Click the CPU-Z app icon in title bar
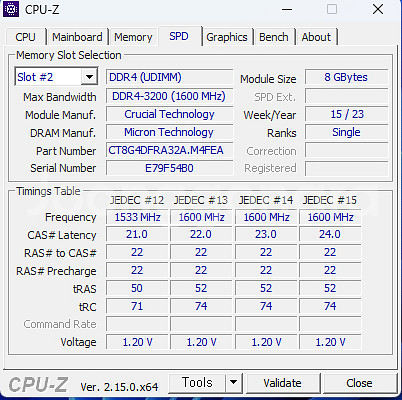The height and width of the screenshot is (400, 402). [x=11, y=9]
